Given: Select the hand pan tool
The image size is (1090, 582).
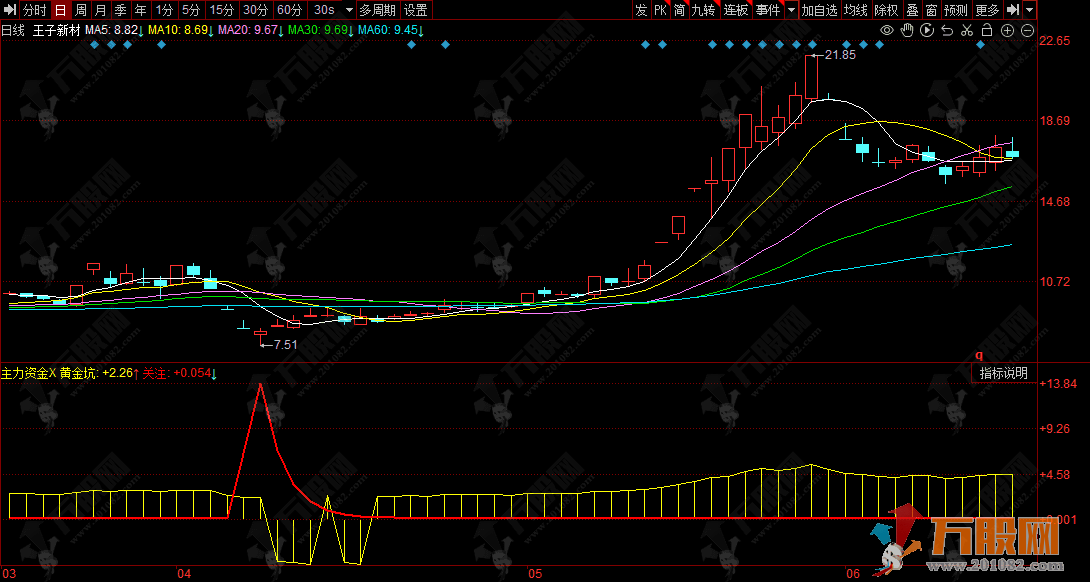Looking at the screenshot, I should [x=906, y=30].
